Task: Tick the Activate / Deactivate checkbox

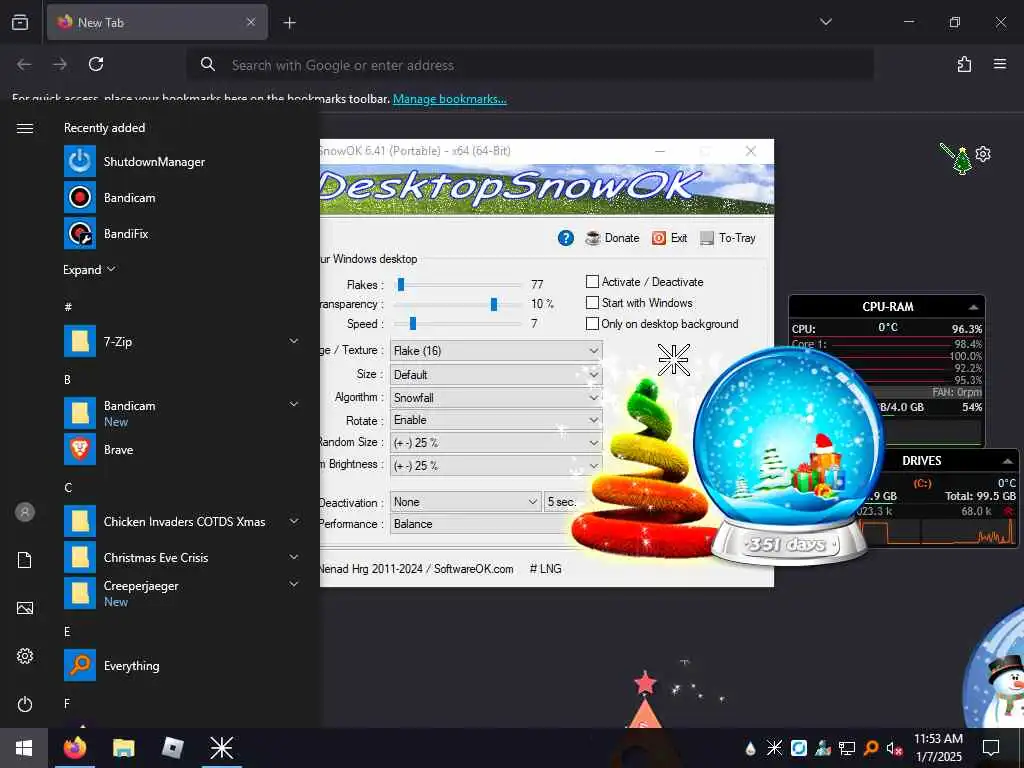Action: pos(592,281)
